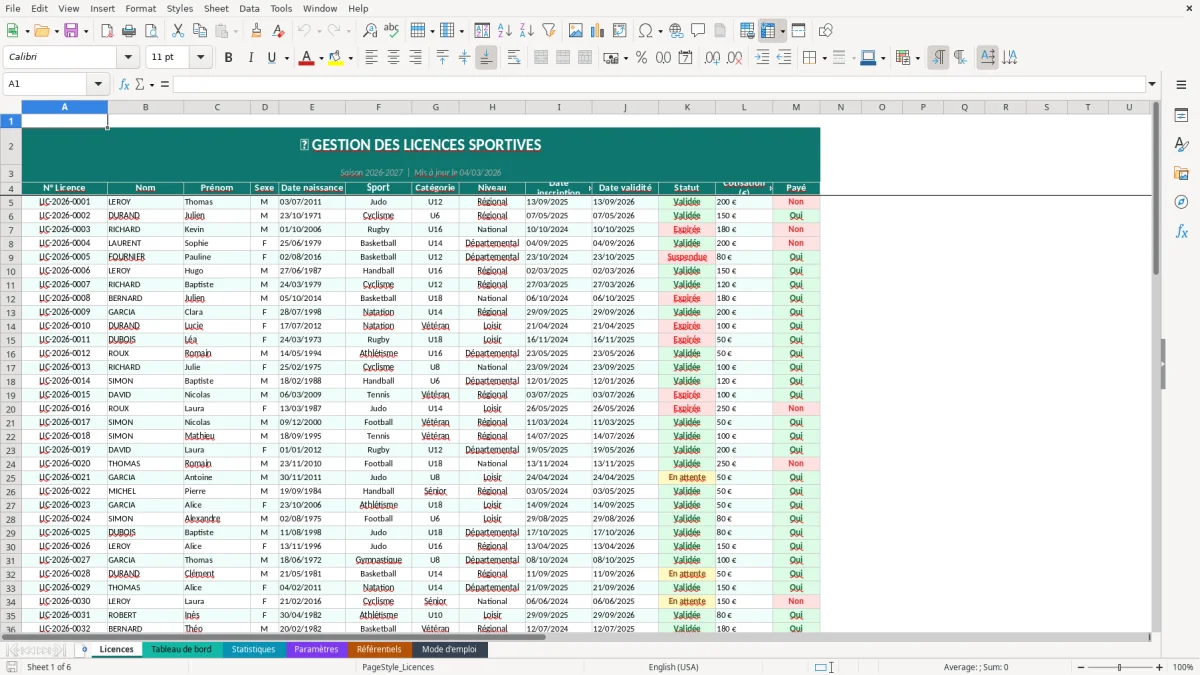
Task: Expand background color dropdown arrow
Action: point(350,58)
